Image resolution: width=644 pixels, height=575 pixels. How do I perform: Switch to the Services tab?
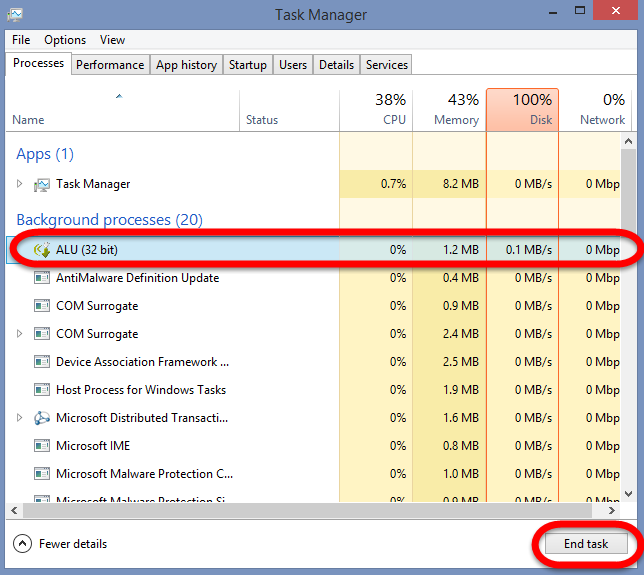tap(386, 65)
